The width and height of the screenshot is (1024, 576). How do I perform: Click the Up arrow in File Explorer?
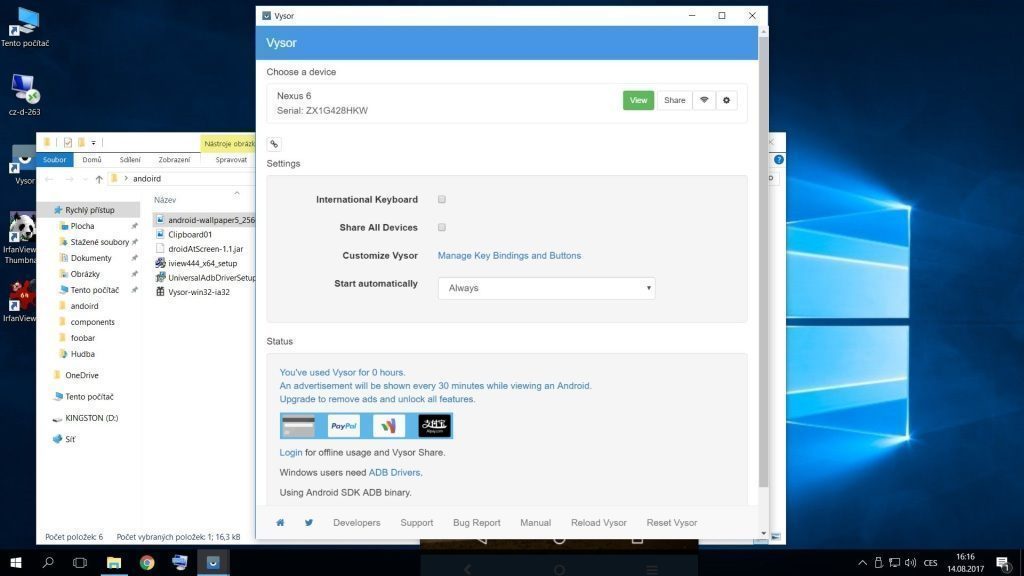point(99,178)
